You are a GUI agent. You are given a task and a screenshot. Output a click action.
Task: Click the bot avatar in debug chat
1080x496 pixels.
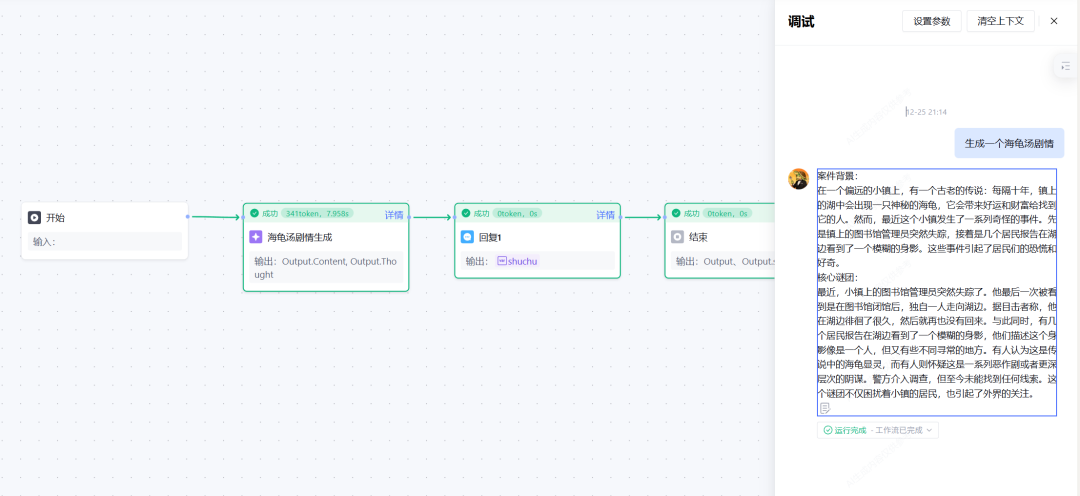[799, 179]
